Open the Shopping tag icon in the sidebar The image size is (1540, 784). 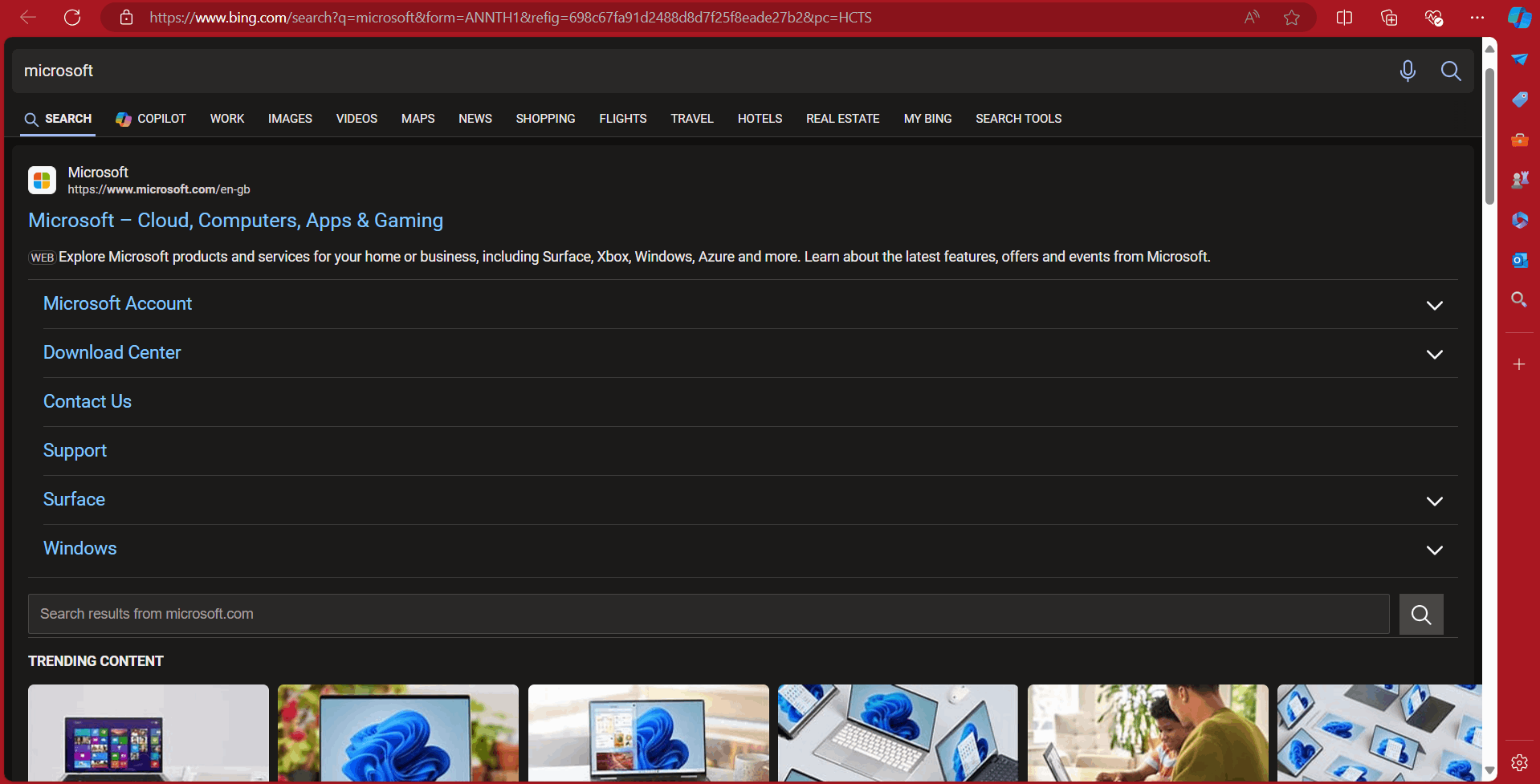1519,100
